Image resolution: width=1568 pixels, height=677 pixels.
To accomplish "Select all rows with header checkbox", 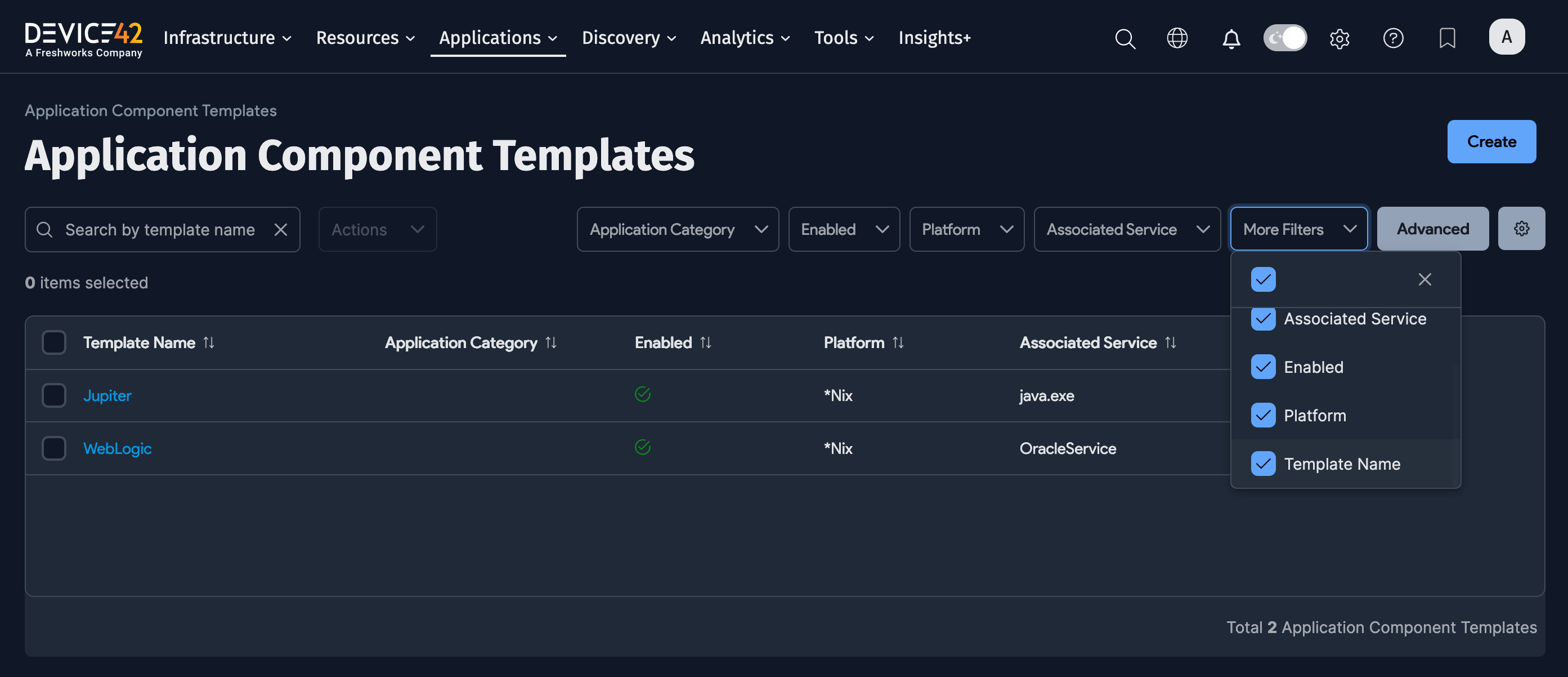I will 53,342.
